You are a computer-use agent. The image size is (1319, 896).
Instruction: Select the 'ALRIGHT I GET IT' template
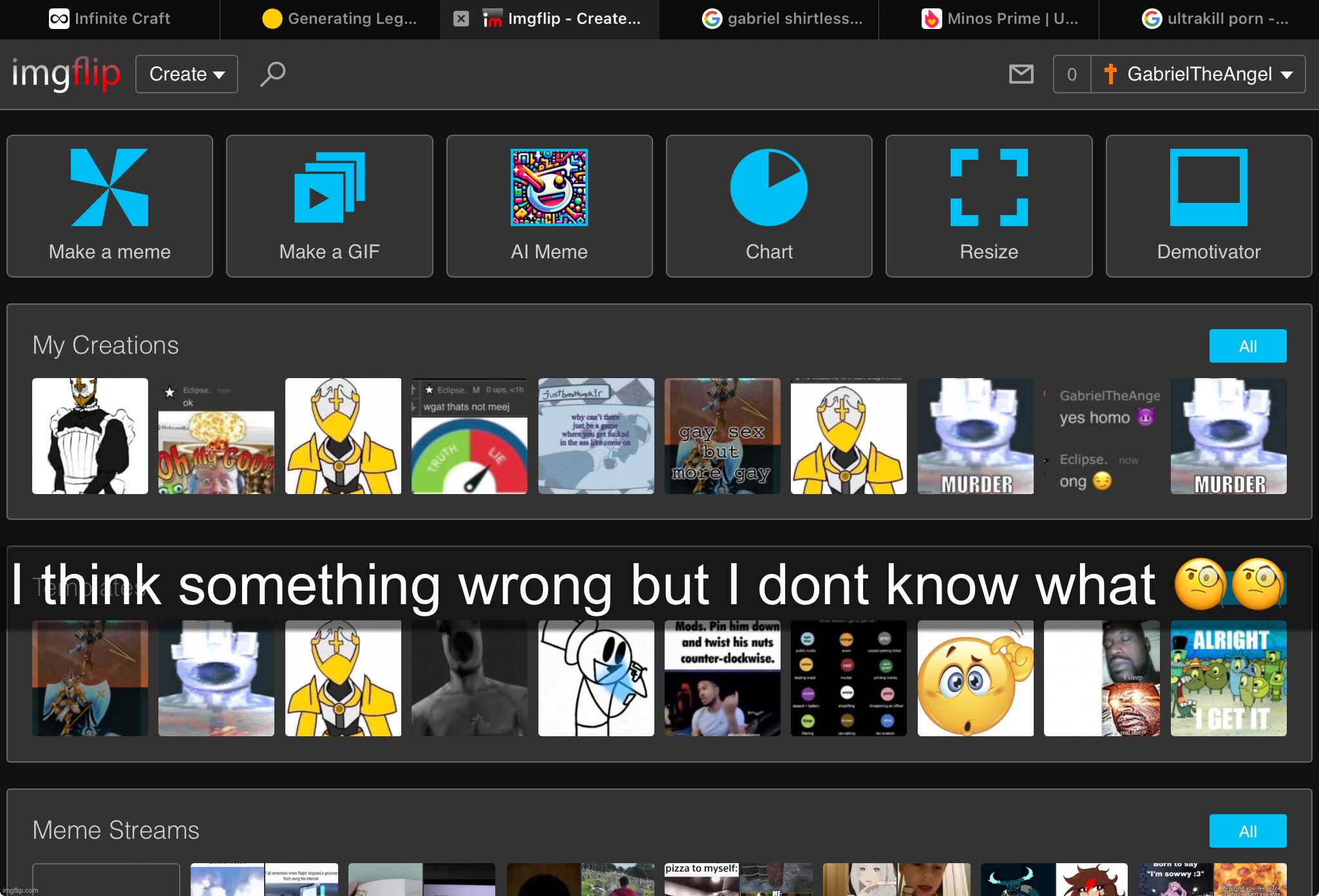[1229, 678]
